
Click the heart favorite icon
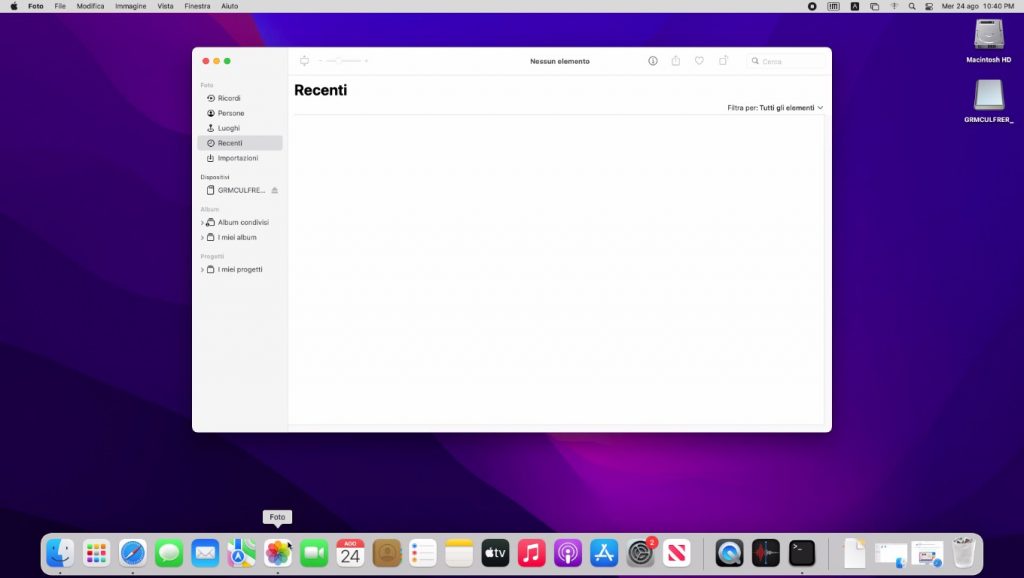(699, 61)
